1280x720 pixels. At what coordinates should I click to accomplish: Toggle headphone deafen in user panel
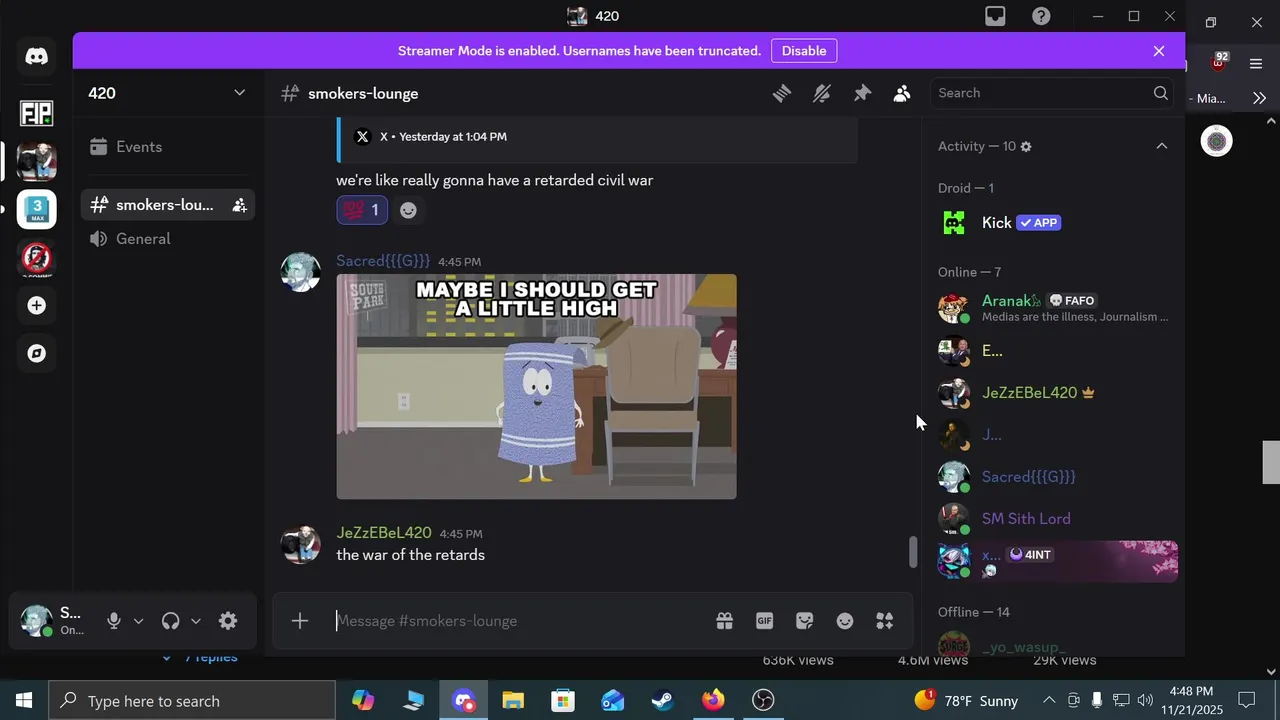(171, 621)
